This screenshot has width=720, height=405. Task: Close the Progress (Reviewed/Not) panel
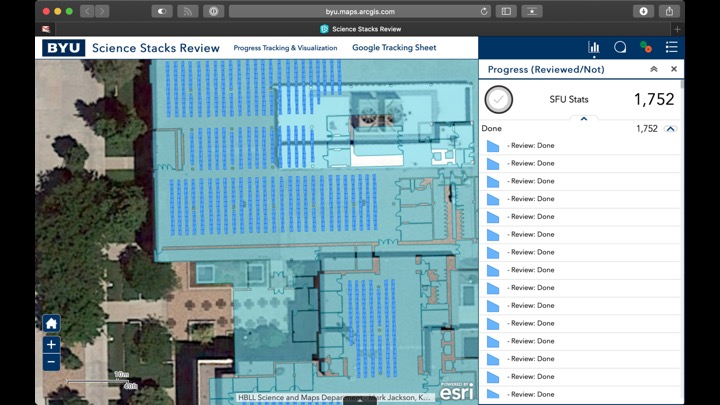tap(673, 69)
